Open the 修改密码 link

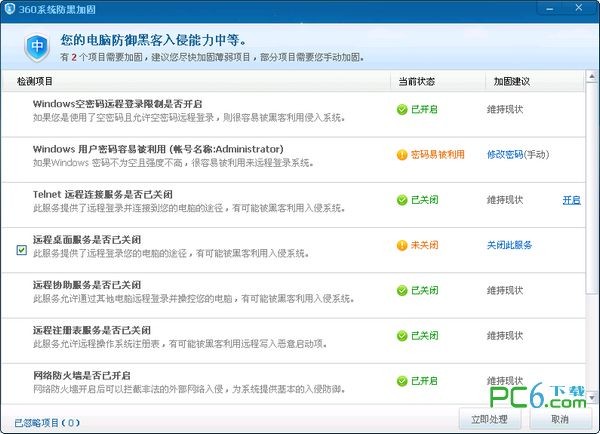pyautogui.click(x=505, y=154)
